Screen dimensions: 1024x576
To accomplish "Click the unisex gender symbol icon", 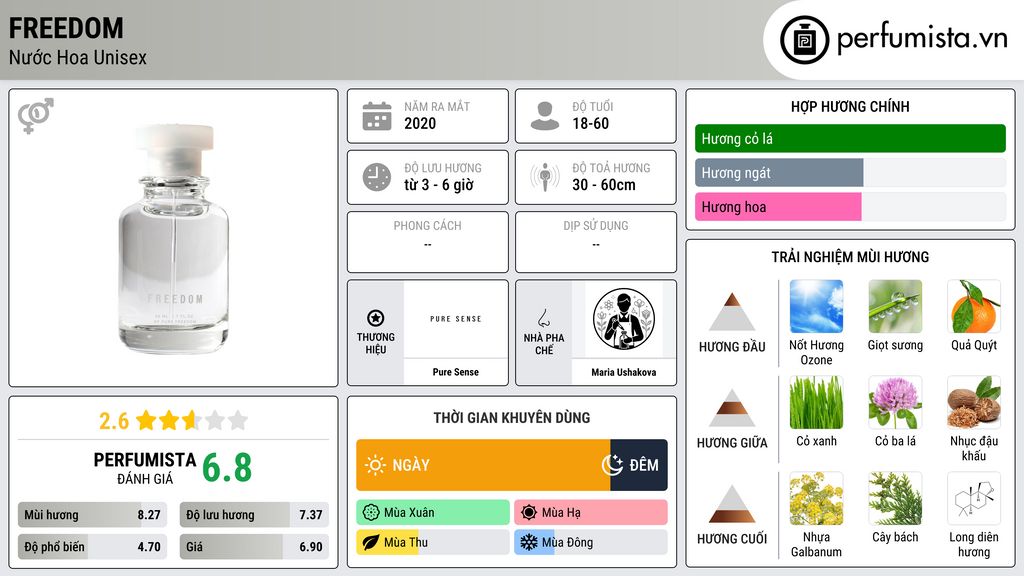I will [x=36, y=116].
